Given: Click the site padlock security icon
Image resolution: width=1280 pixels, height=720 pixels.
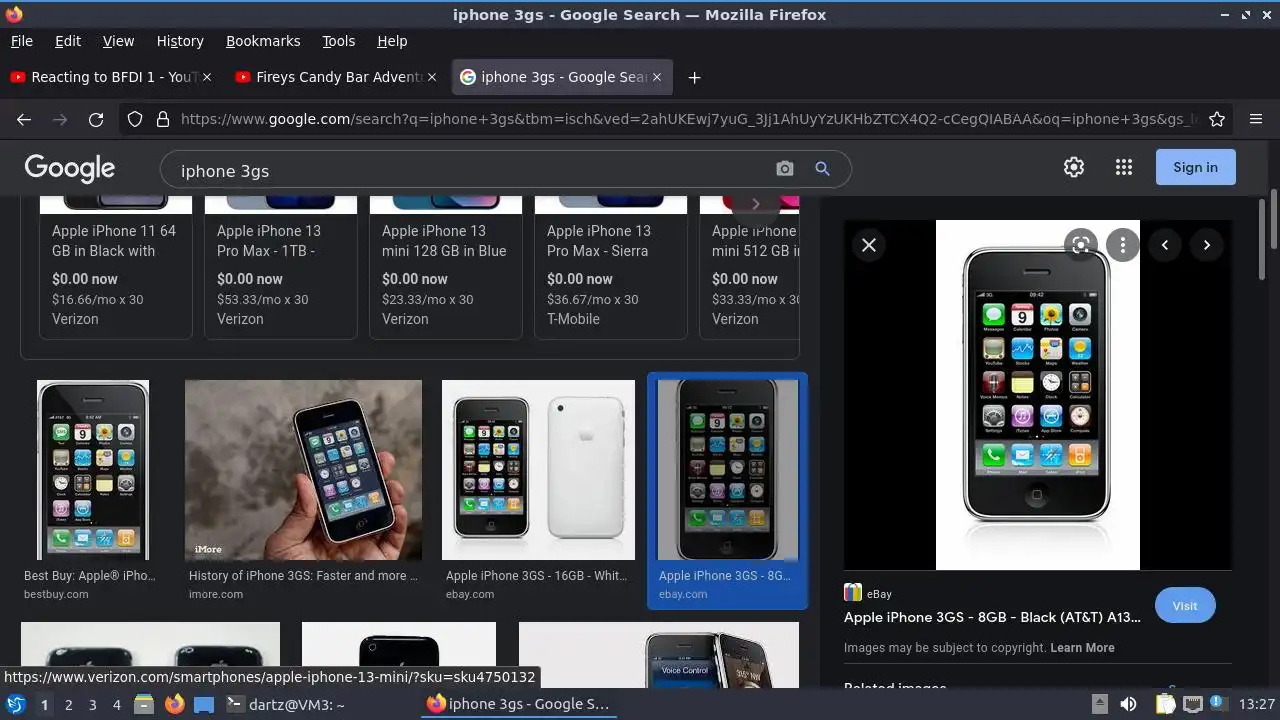Looking at the screenshot, I should point(163,119).
